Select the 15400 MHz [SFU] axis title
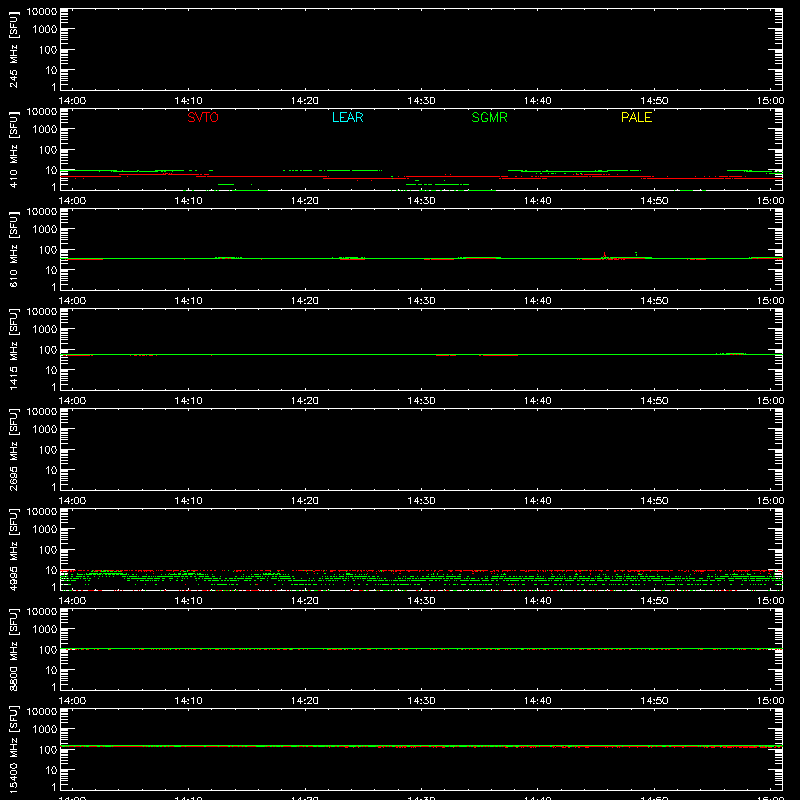 (13, 749)
